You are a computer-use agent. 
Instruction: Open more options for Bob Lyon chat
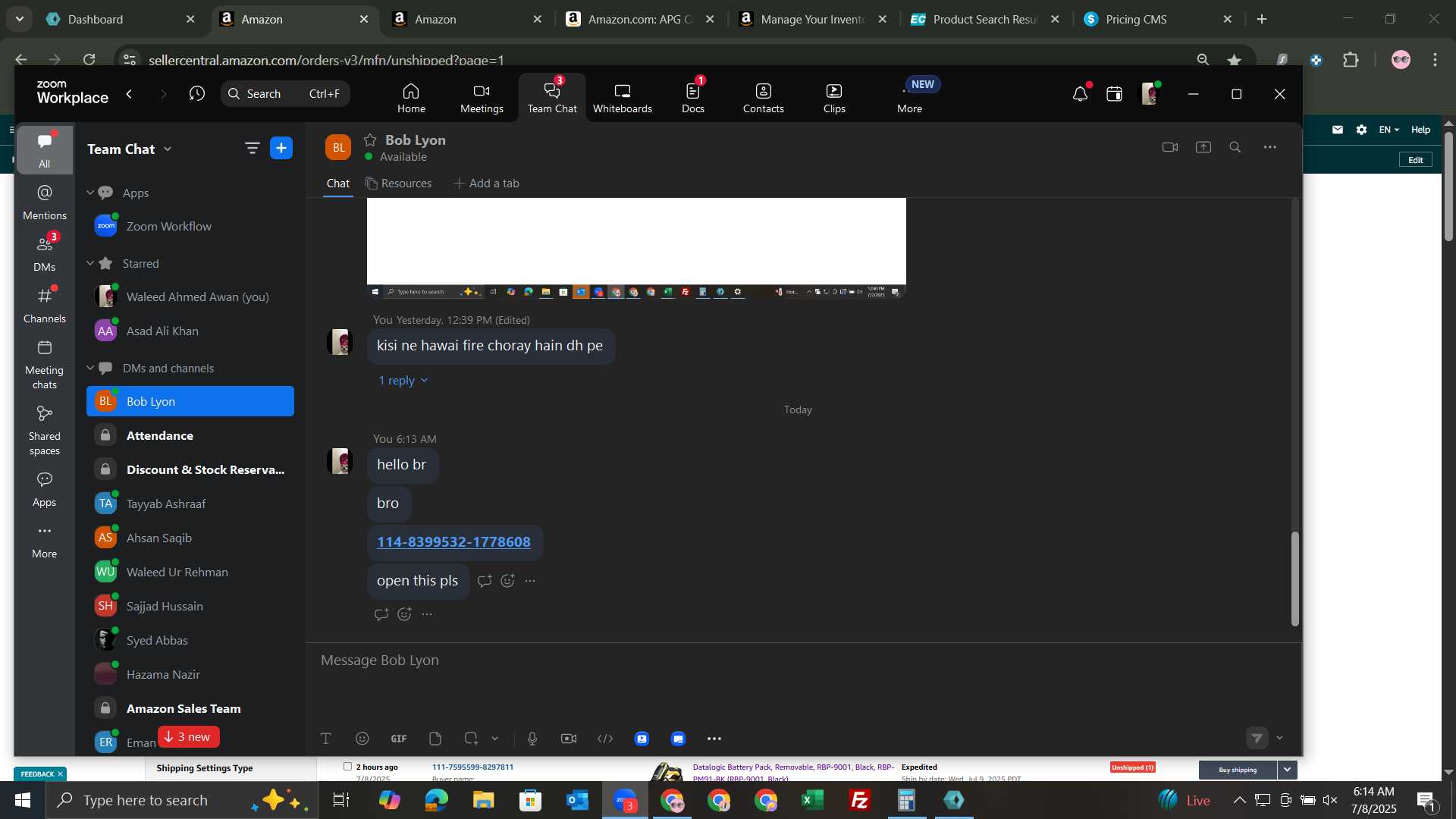coord(1270,147)
